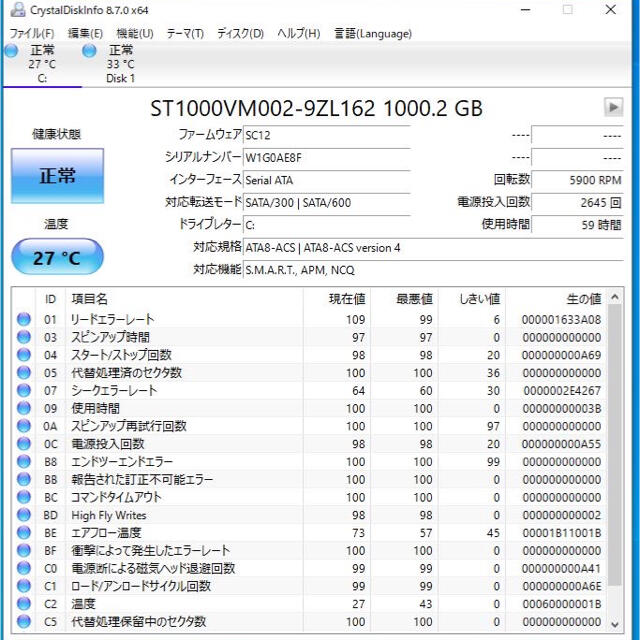Click the features field S.M.A.R.T., APM, NCQ
This screenshot has width=640, height=640.
tap(433, 270)
